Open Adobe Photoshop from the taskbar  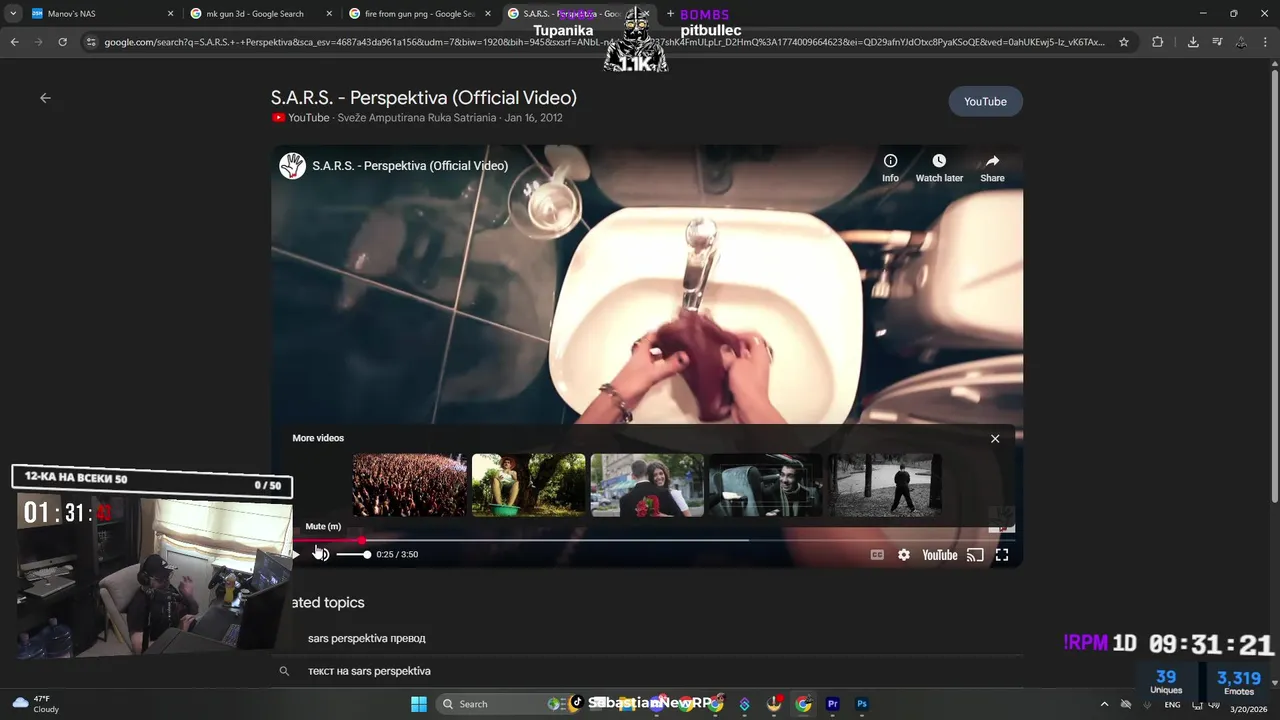[x=861, y=704]
